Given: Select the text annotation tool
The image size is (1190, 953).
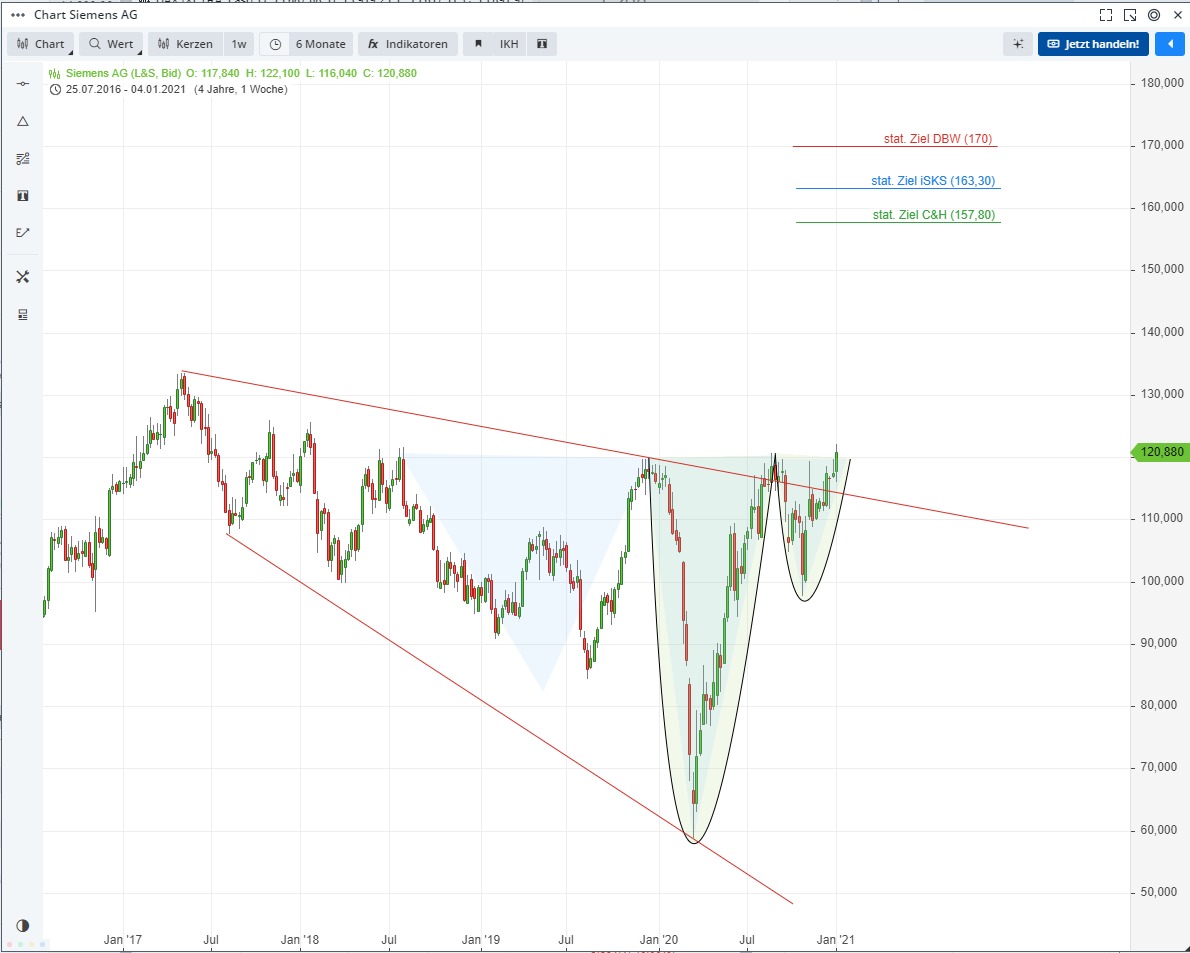Looking at the screenshot, I should tap(22, 196).
